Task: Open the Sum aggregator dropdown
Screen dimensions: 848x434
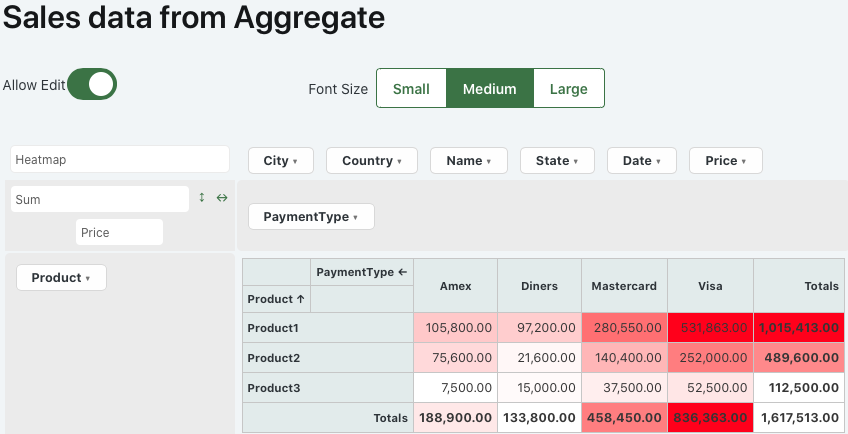Action: tap(100, 199)
